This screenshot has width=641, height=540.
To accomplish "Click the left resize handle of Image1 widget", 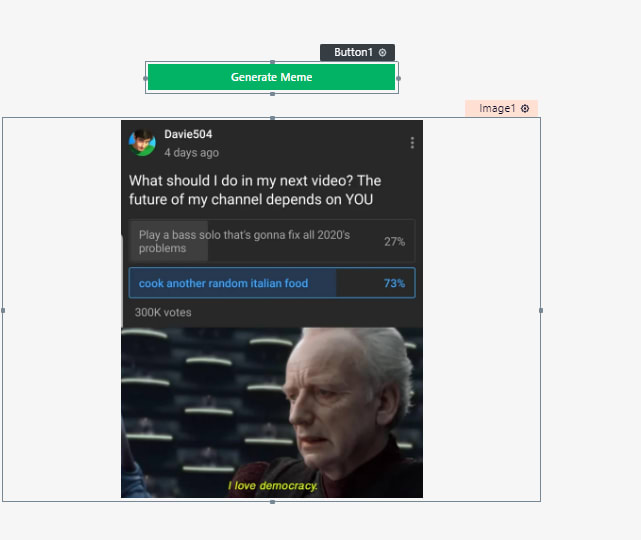I will coord(3,311).
